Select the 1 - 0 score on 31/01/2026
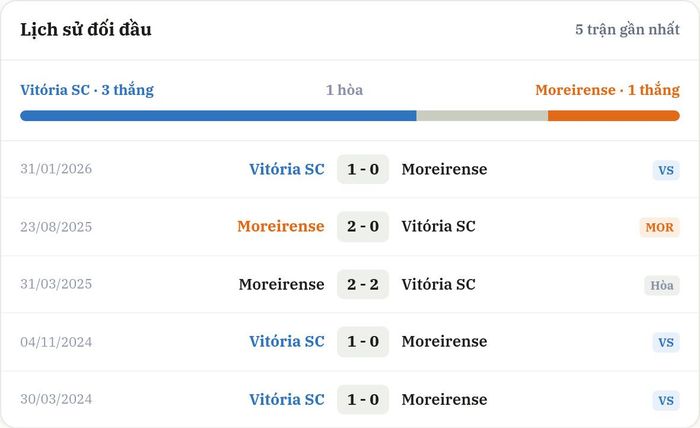Screen dimensions: 700x428 [x=363, y=169]
